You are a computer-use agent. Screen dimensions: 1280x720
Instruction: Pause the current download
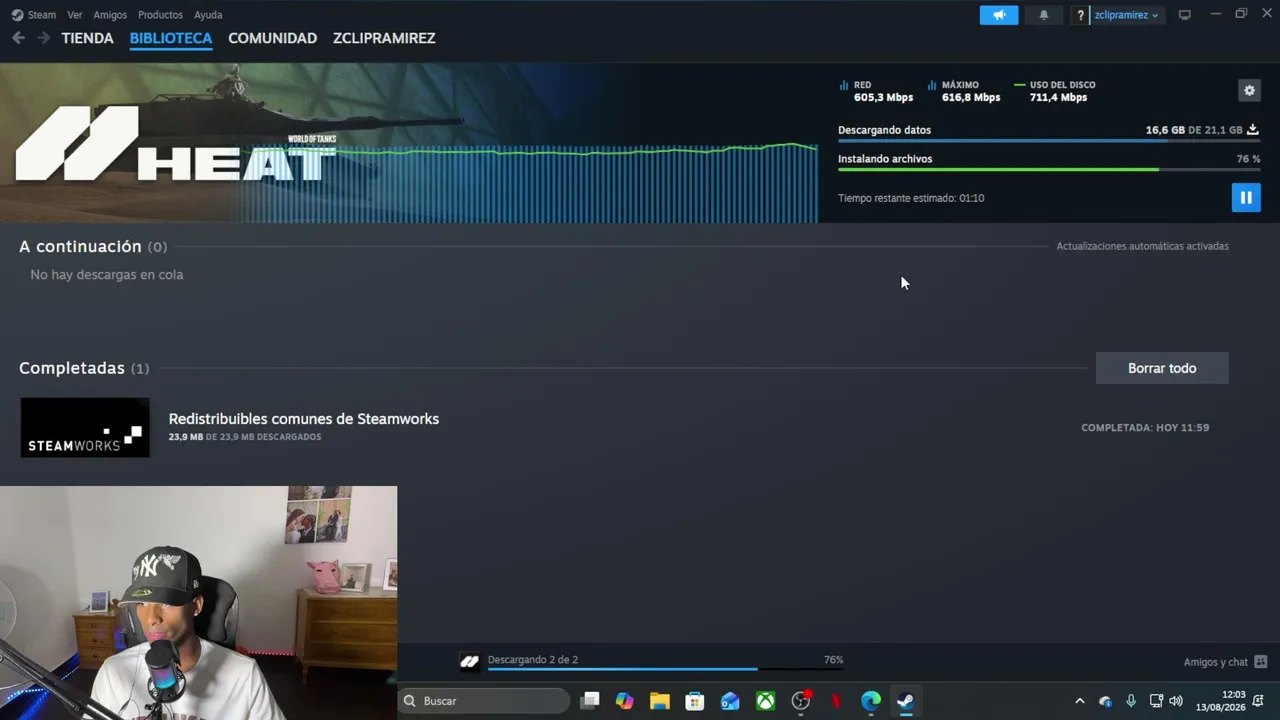[x=1246, y=197]
